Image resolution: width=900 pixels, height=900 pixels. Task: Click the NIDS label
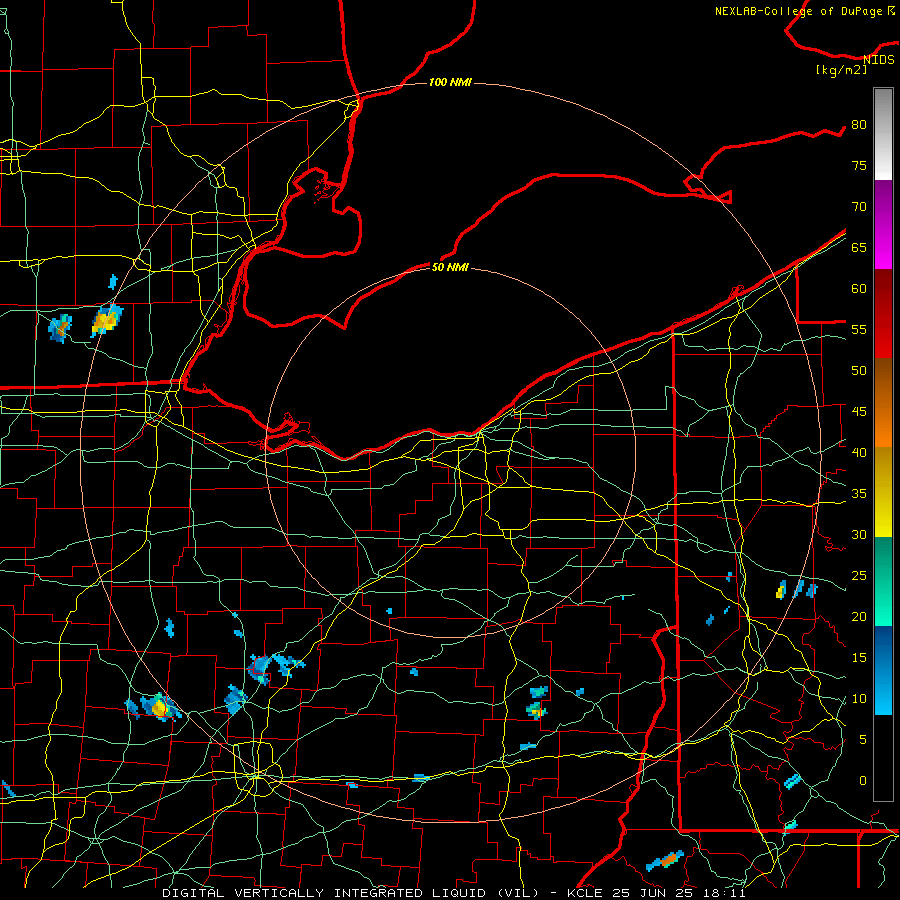click(x=879, y=60)
